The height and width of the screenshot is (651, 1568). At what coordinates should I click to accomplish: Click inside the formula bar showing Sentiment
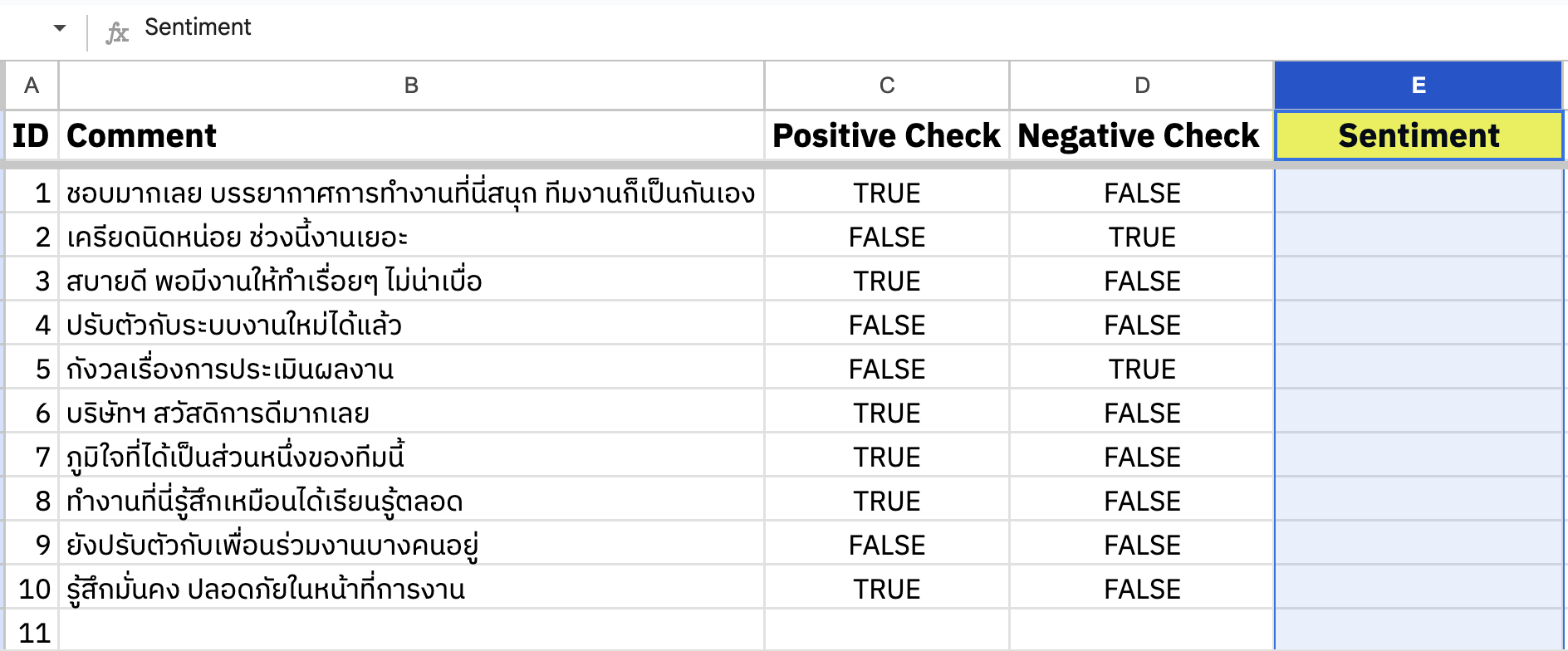tap(332, 27)
